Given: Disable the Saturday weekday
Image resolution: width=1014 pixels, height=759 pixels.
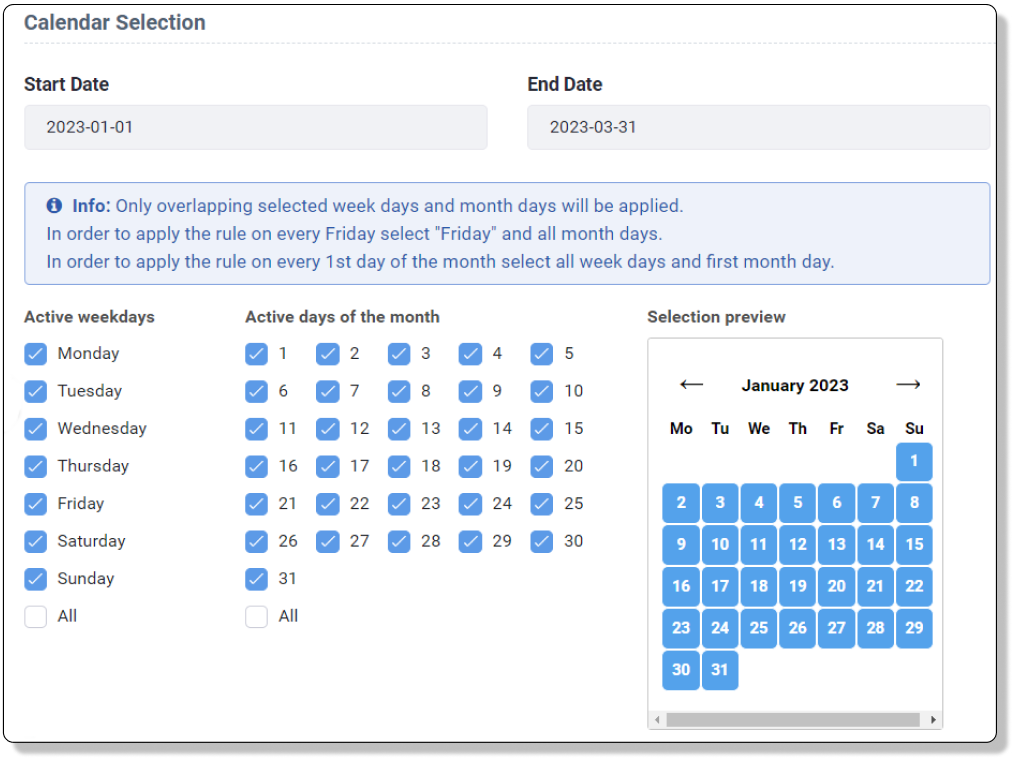Looking at the screenshot, I should click(x=36, y=541).
